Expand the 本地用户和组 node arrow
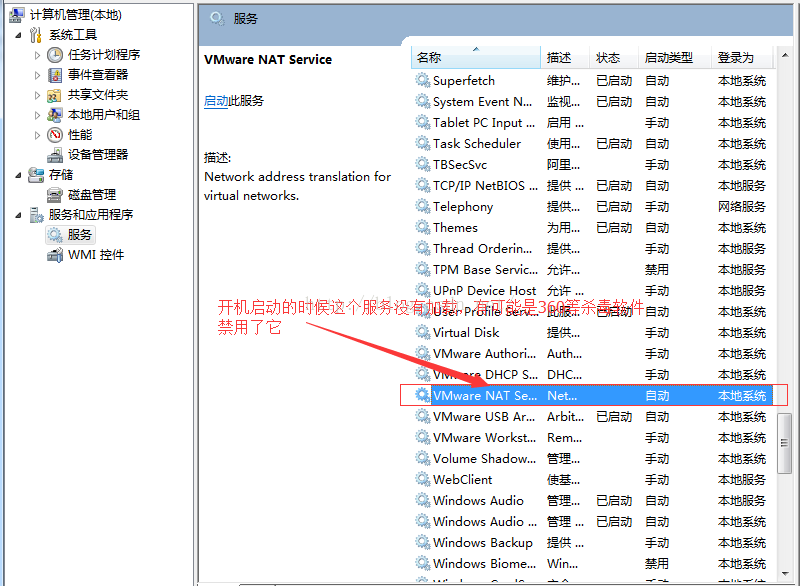 [x=37, y=115]
